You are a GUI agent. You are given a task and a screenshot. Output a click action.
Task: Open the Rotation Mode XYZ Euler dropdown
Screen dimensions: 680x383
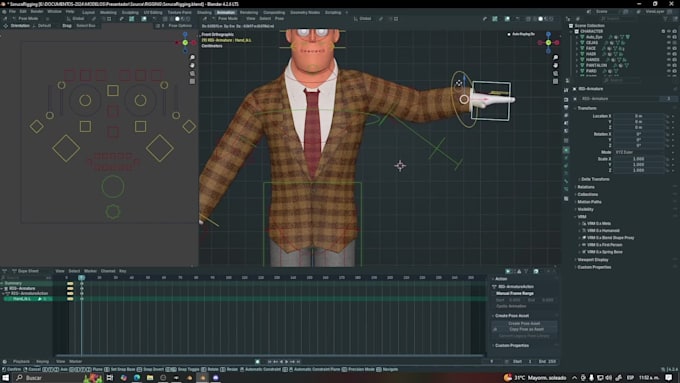pyautogui.click(x=638, y=152)
